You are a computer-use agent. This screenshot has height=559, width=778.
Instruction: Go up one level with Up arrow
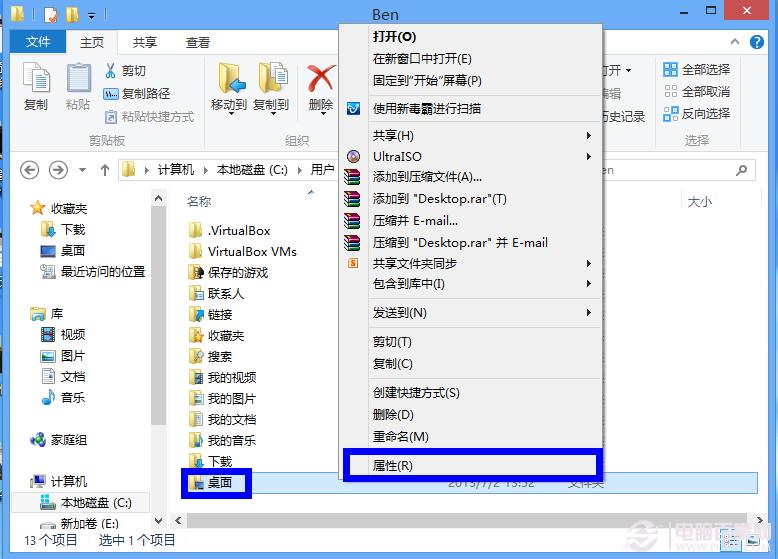105,170
